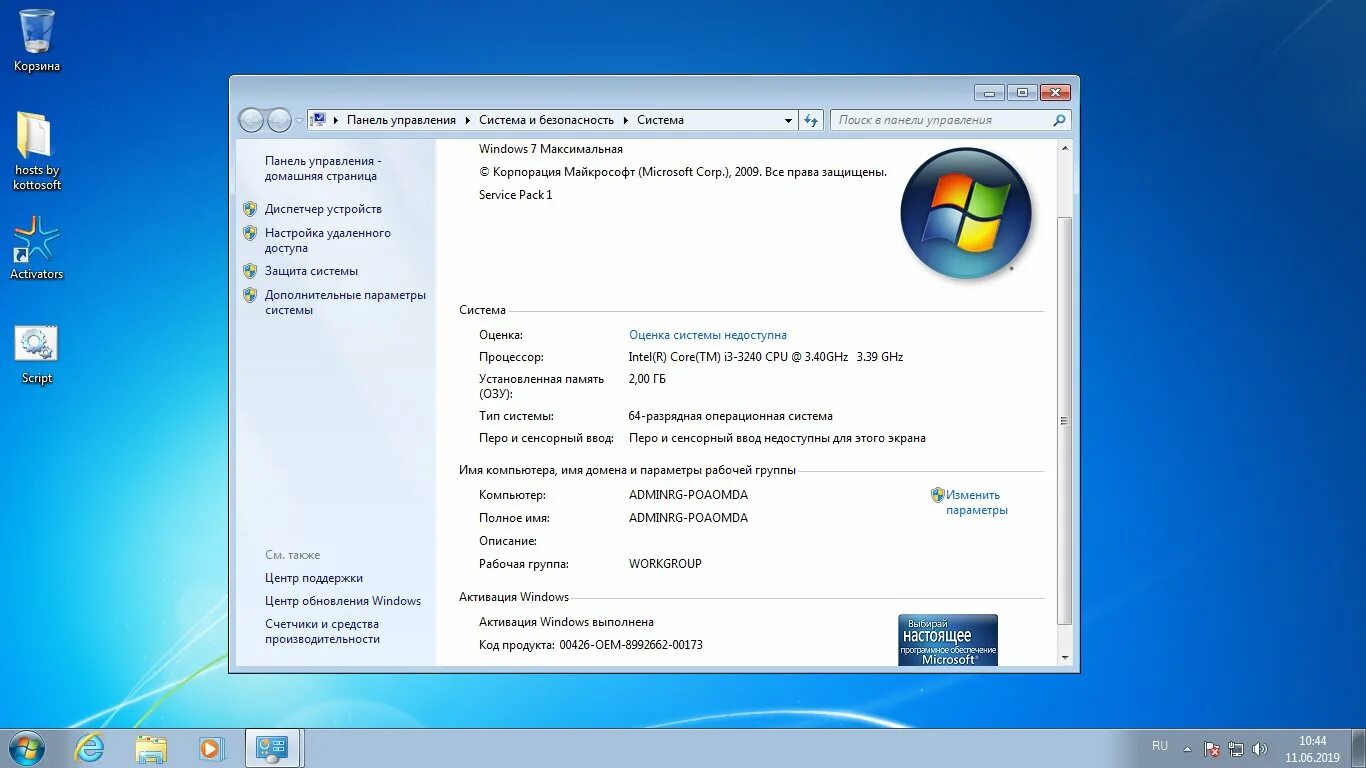Click Система и безопасность breadcrumb segment
The image size is (1366, 768).
click(x=546, y=120)
